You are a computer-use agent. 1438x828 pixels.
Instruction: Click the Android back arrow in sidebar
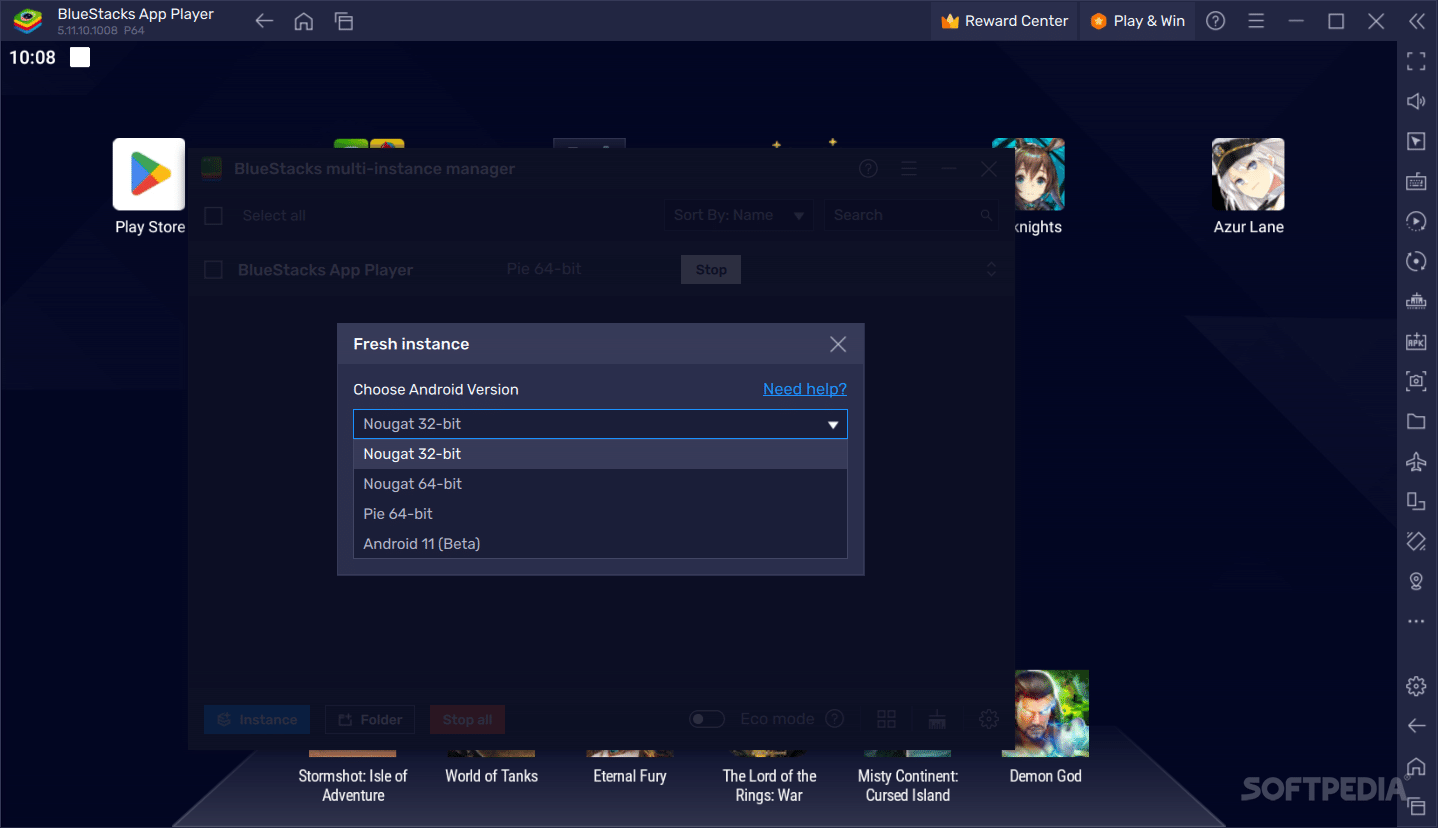click(1416, 726)
